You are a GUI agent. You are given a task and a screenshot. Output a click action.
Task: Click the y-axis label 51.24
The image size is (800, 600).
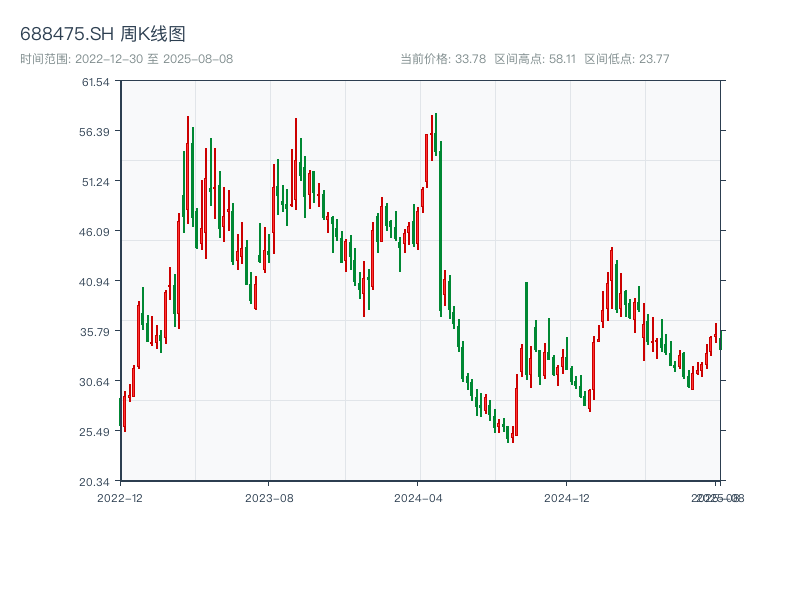pyautogui.click(x=95, y=182)
